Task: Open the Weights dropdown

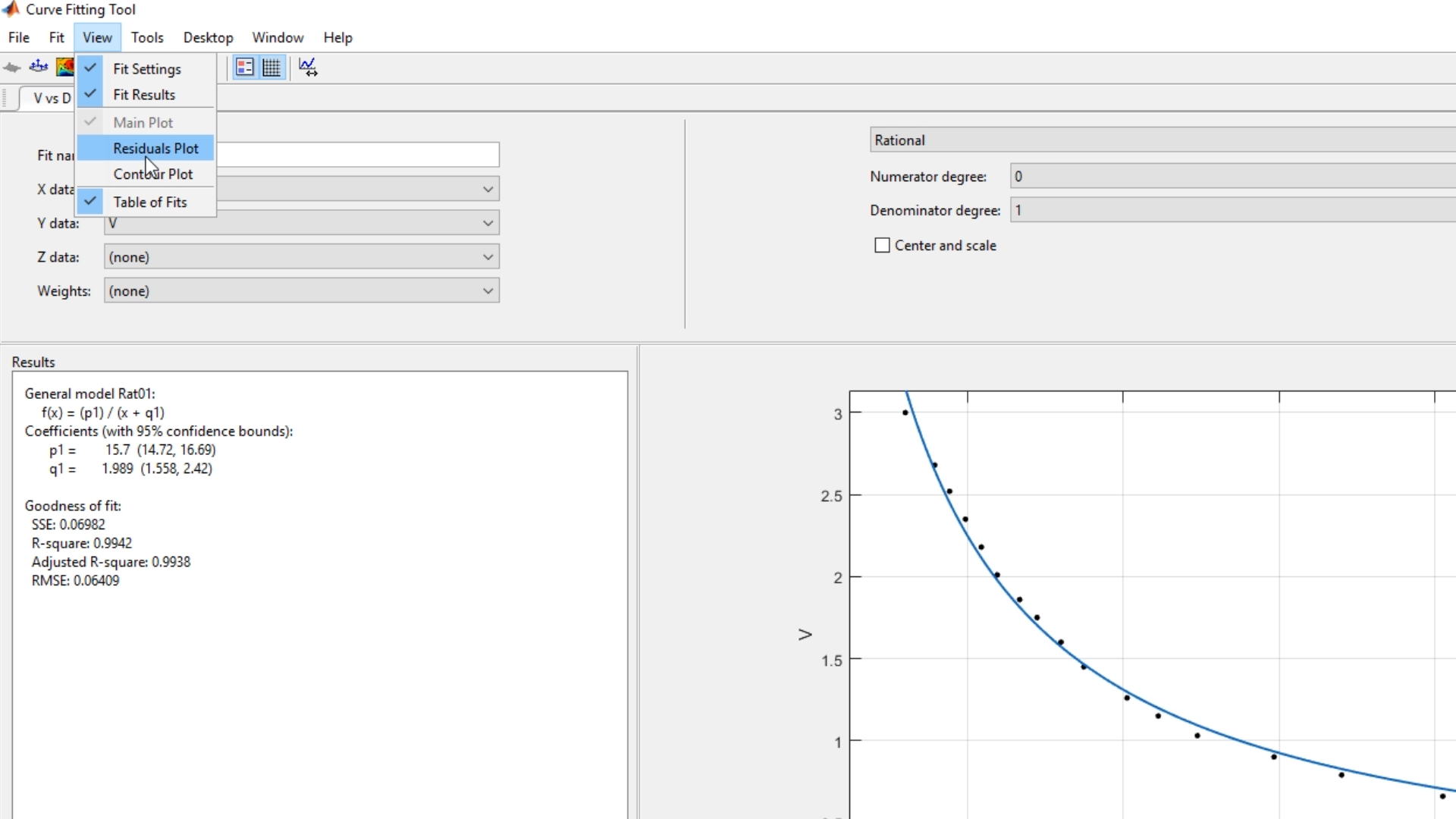Action: (x=488, y=291)
